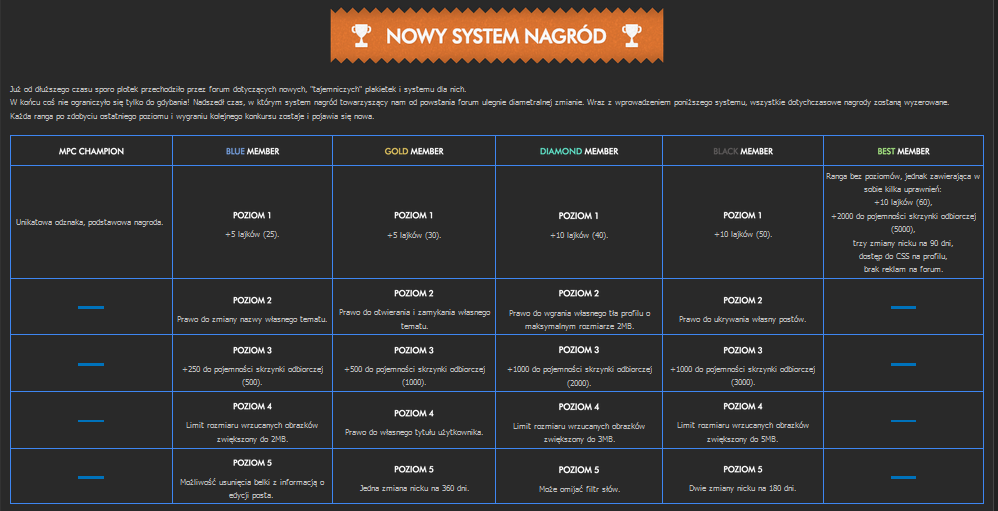This screenshot has width=998, height=511.
Task: Click the trophy icon right of the banner title
Action: [630, 36]
